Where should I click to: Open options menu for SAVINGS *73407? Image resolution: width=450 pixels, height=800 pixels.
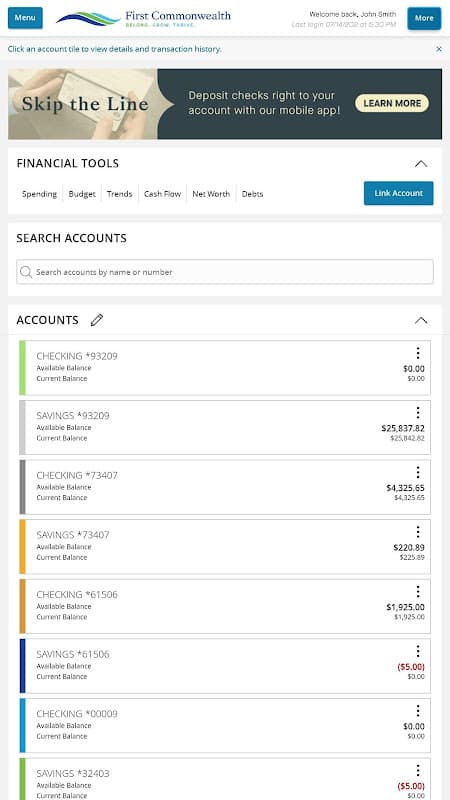(418, 532)
